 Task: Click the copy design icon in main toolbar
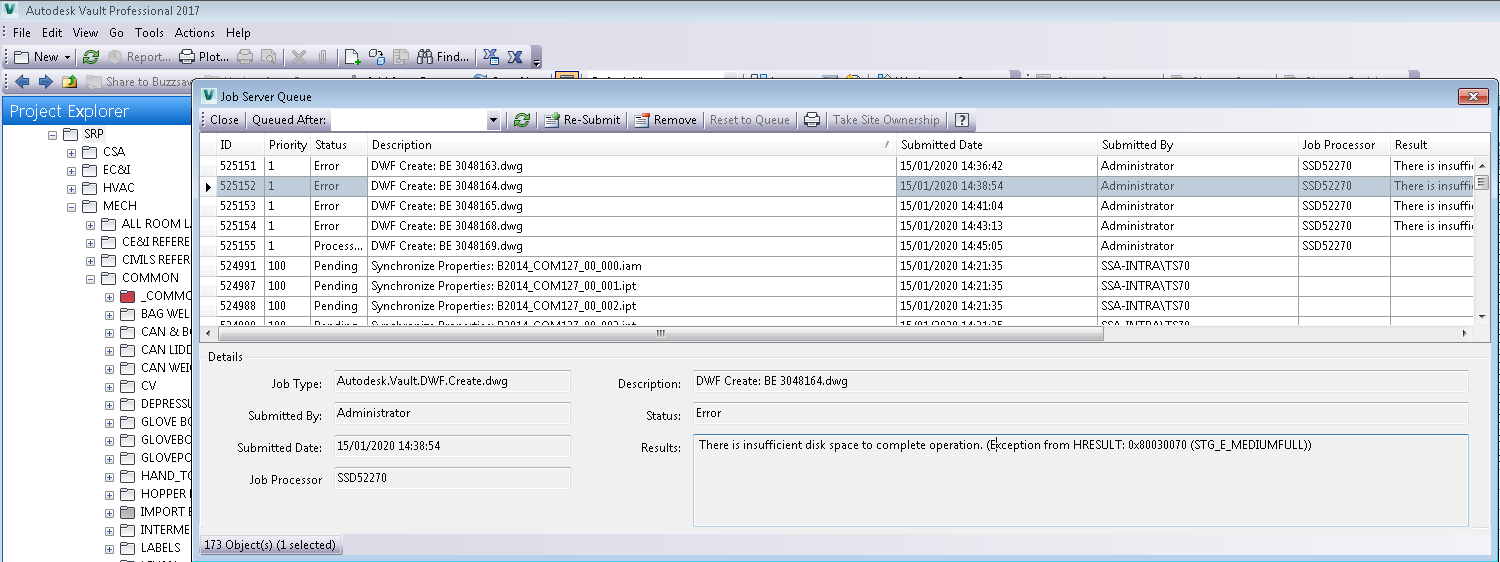click(377, 57)
